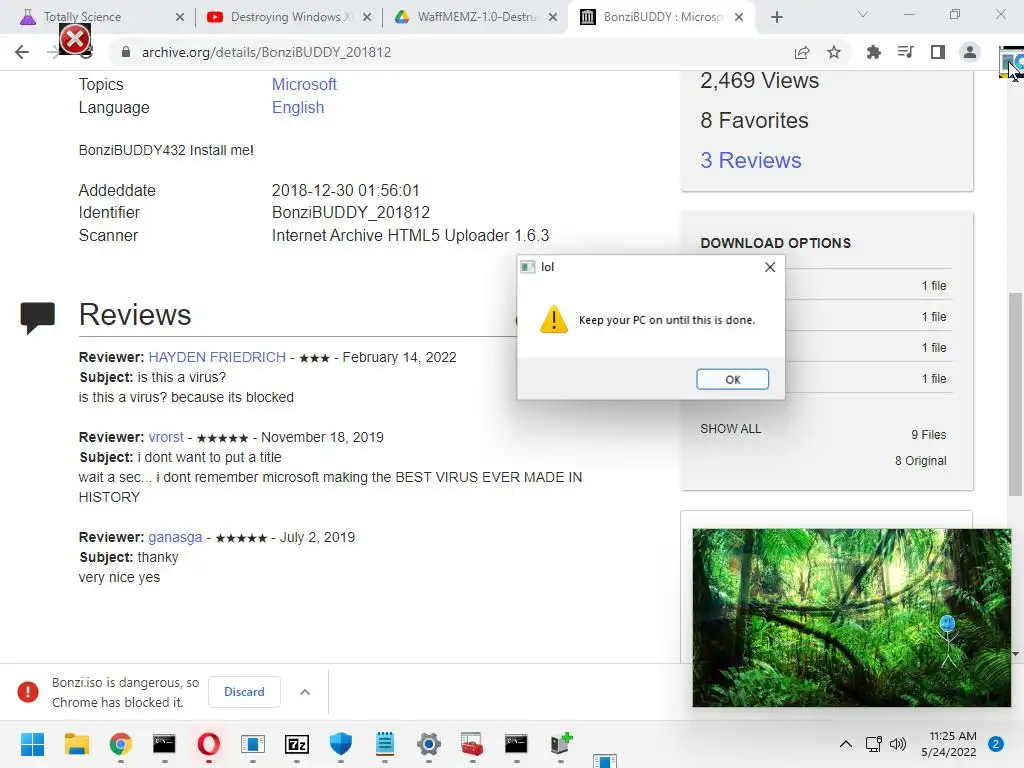This screenshot has height=768, width=1024.
Task: Open the Chrome profile avatar
Action: point(970,52)
